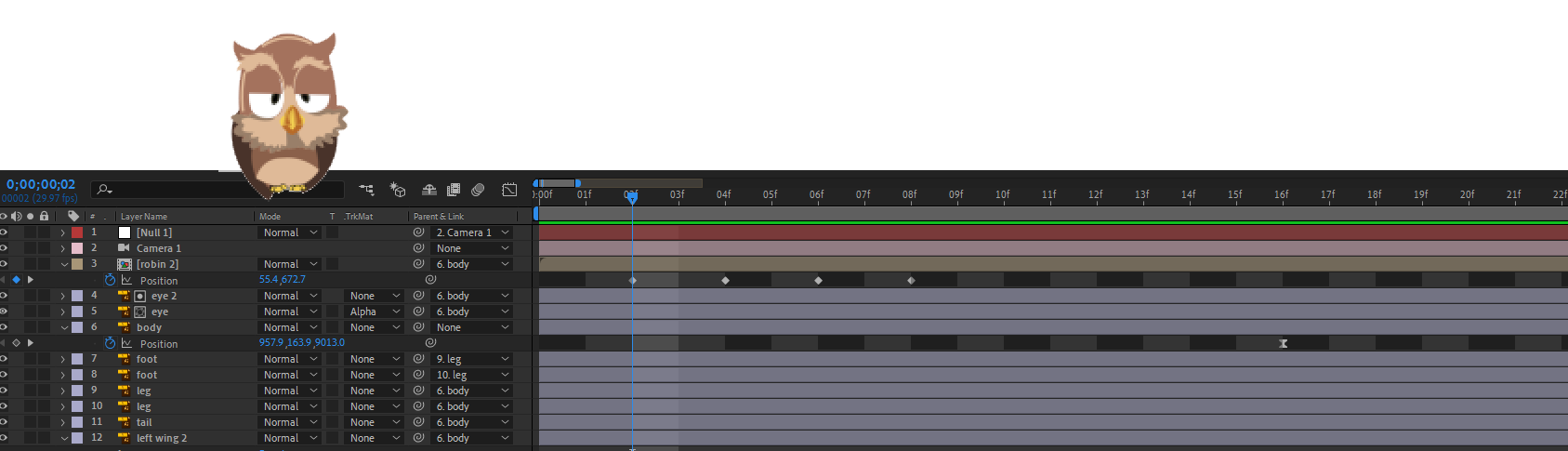This screenshot has width=1568, height=451.
Task: Click the Mode column header
Action: click(x=270, y=217)
